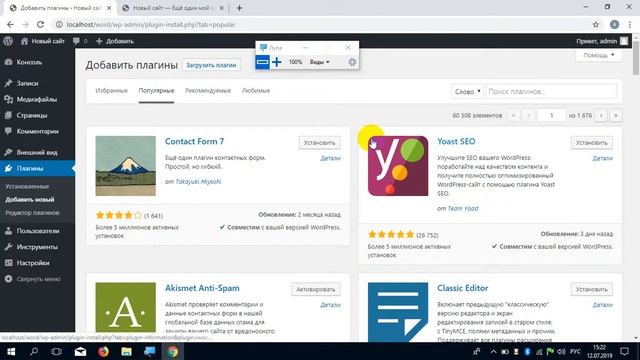Click the Akismet logo thumbnail
Screen dimensions: 640x360
(x=125, y=307)
